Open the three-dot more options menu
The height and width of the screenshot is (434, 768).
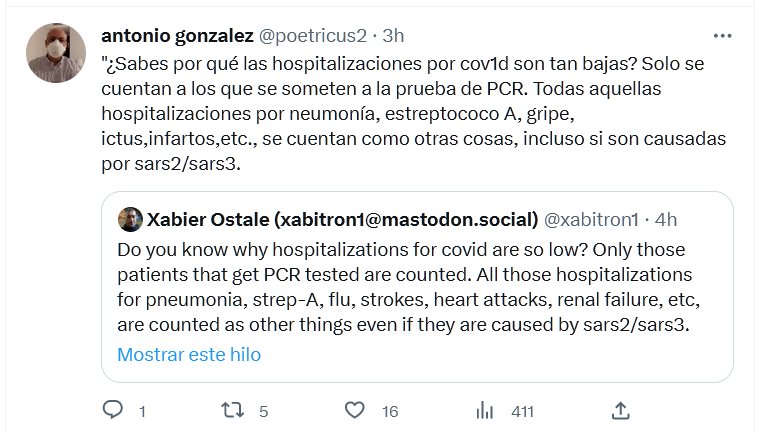click(x=722, y=36)
